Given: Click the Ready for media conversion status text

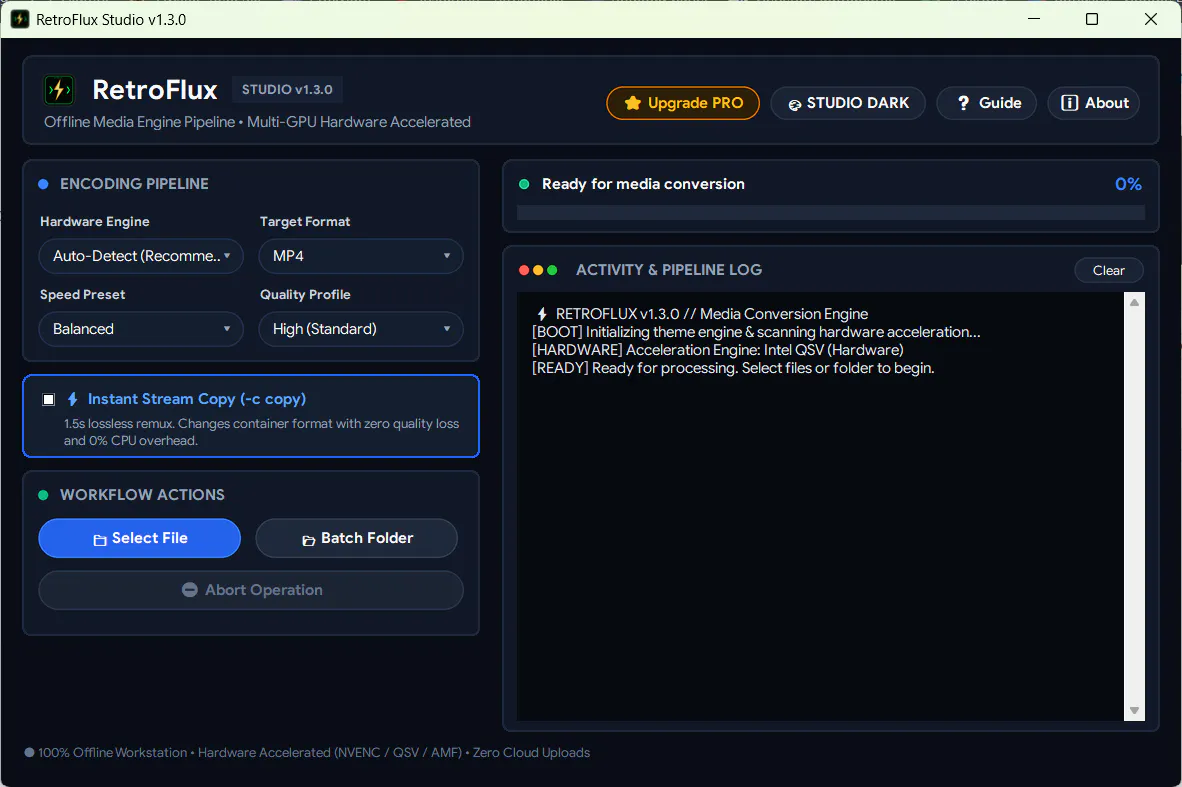Looking at the screenshot, I should (643, 184).
